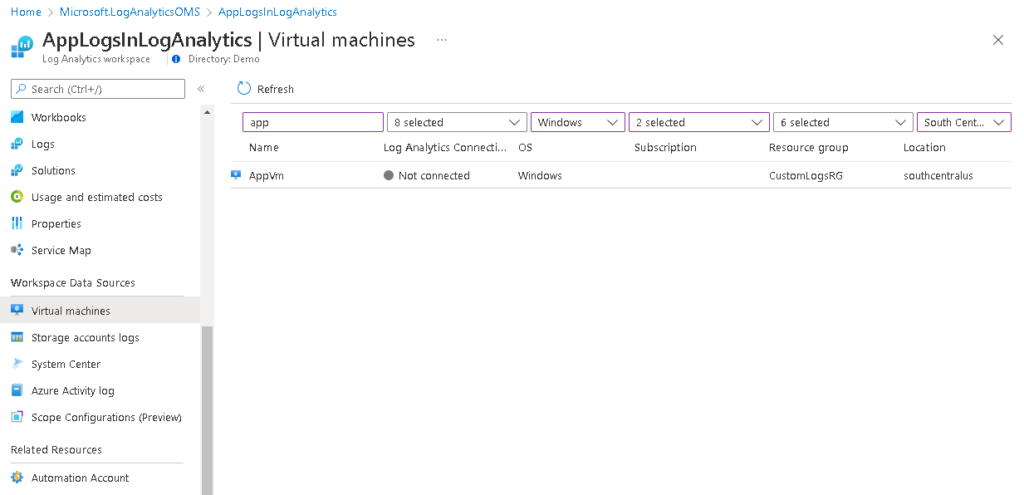Click the Automation Account gear icon
This screenshot has height=495, width=1024.
17,478
